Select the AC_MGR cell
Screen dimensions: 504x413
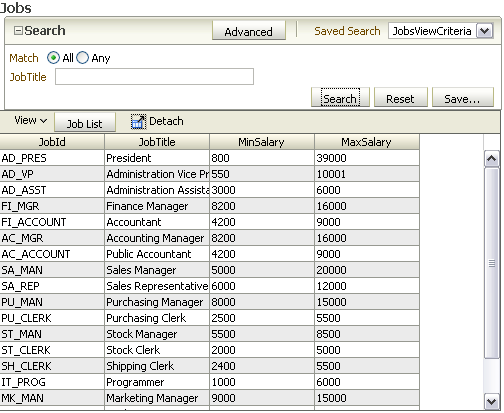pos(52,238)
